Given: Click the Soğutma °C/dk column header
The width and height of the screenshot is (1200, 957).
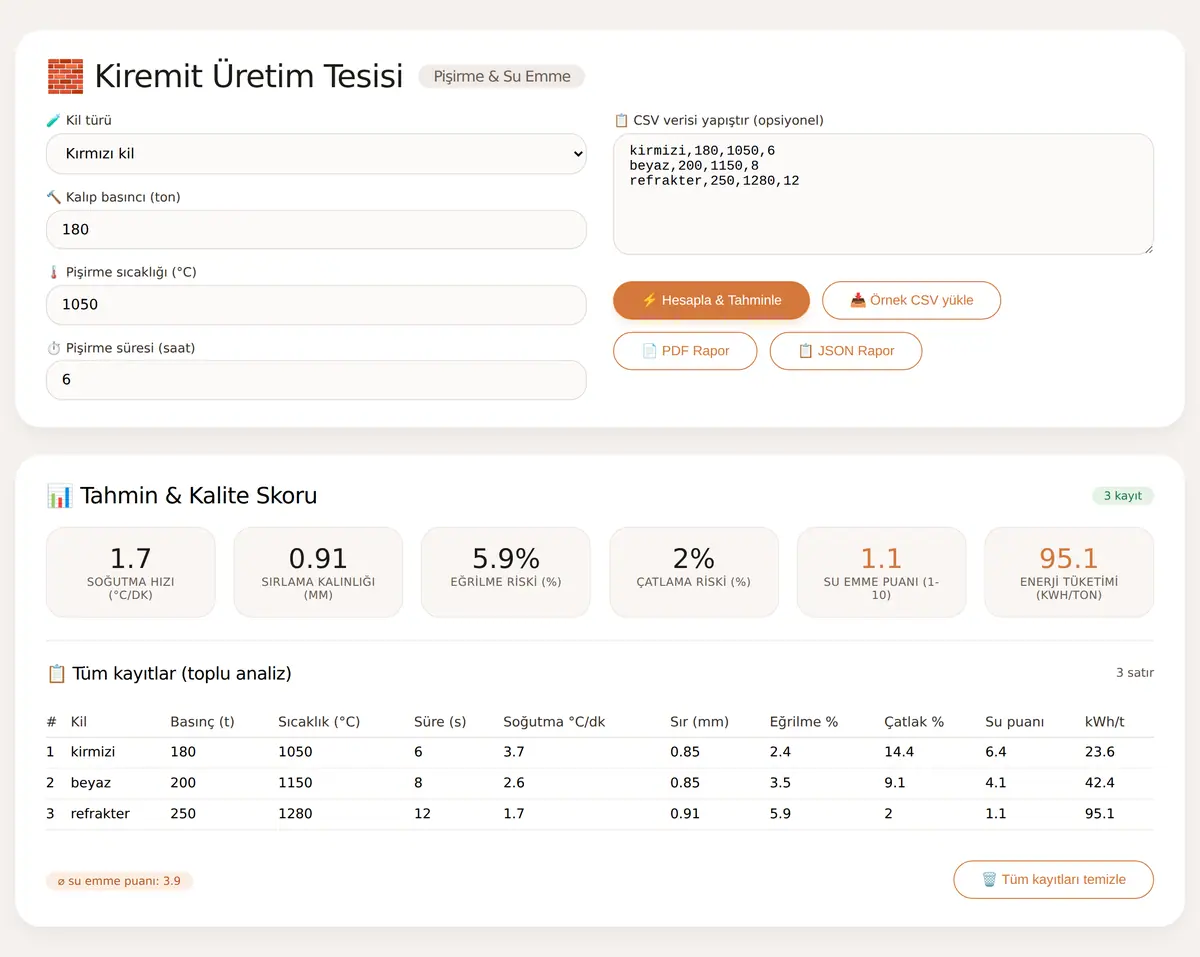Looking at the screenshot, I should click(554, 722).
